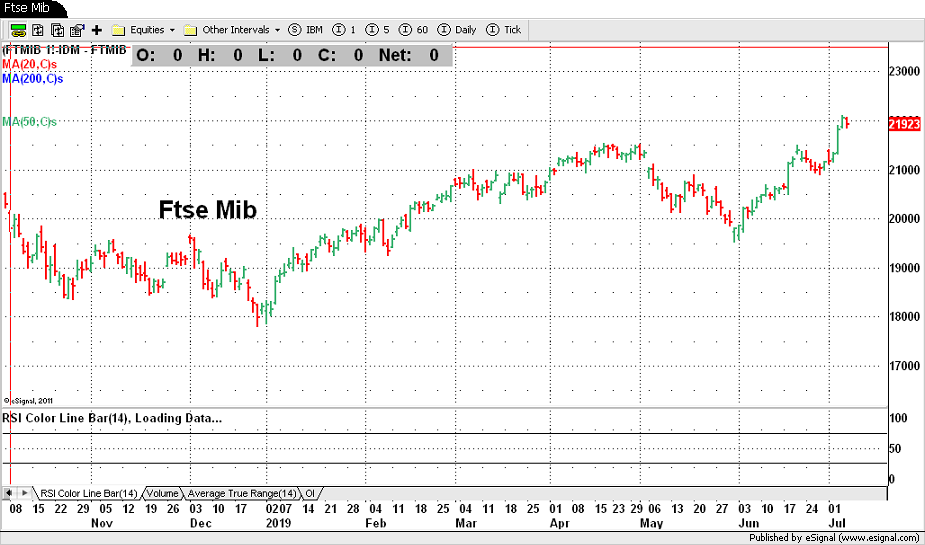The width and height of the screenshot is (925, 545).
Task: Click the stacked pages icon with arrows
Action: [57, 30]
